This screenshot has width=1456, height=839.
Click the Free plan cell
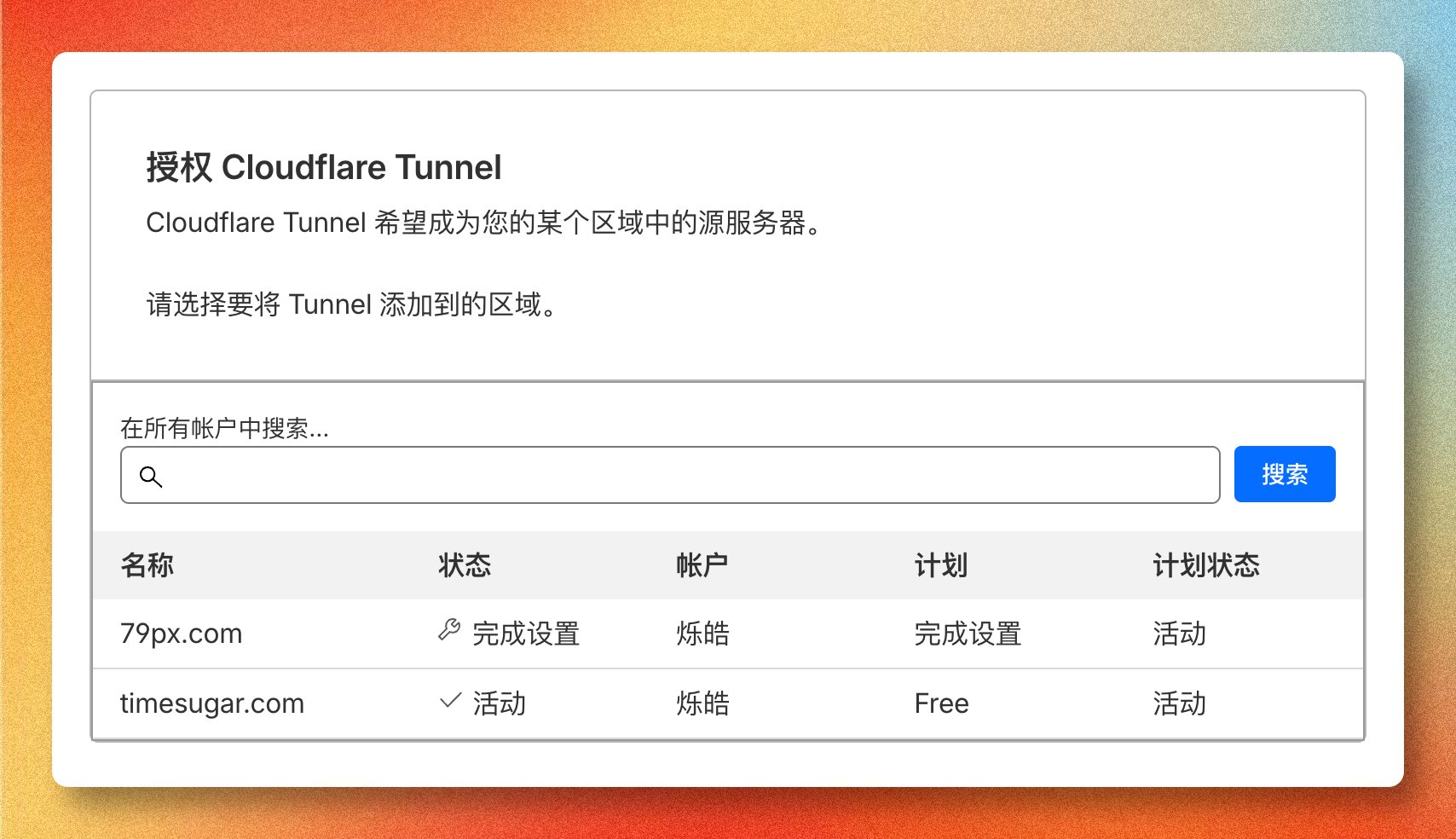pyautogui.click(x=942, y=703)
